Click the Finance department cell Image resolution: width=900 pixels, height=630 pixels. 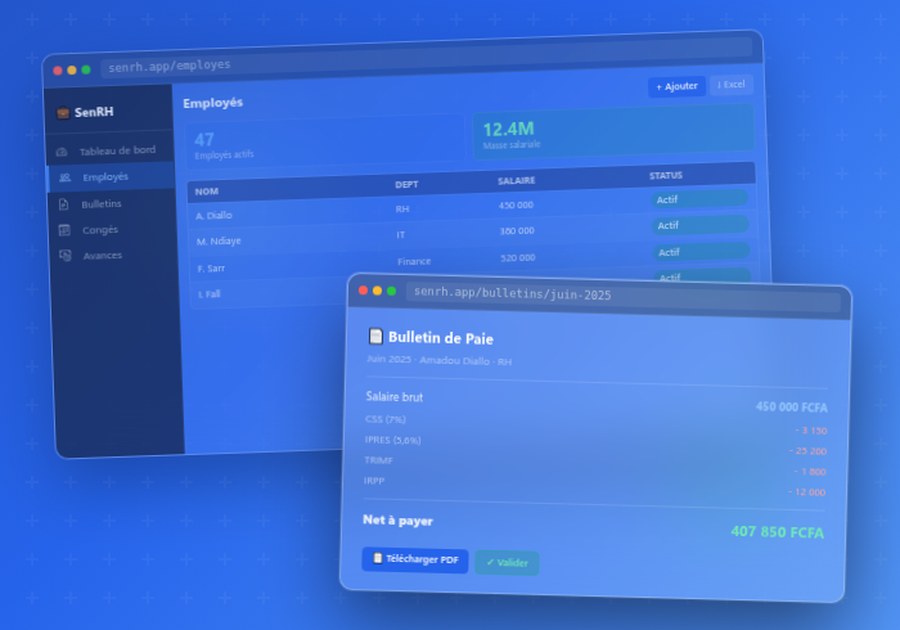point(414,262)
